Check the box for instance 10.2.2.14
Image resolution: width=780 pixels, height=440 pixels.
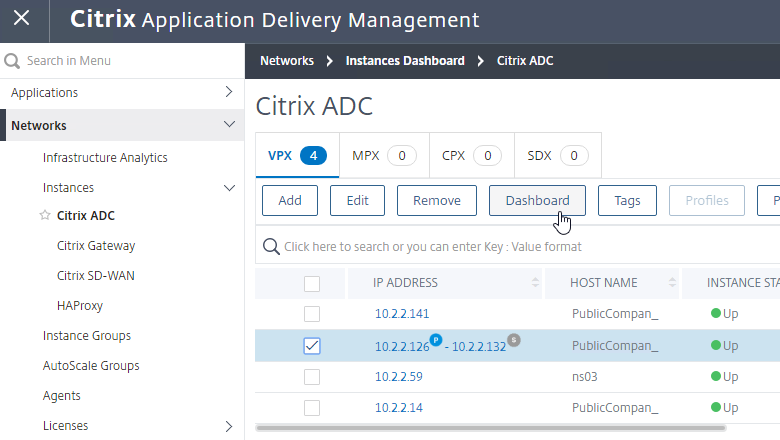[312, 408]
